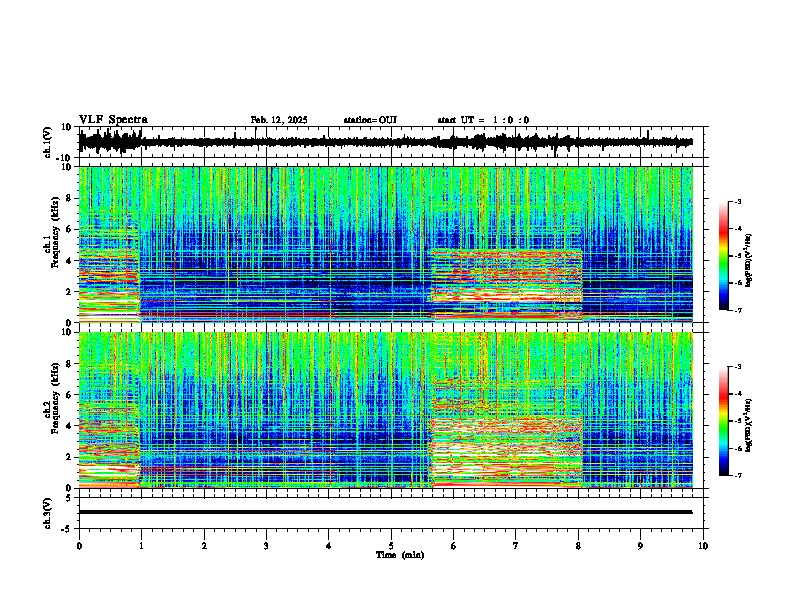The image size is (792, 612).
Task: Click the ch.1 spectrogram color scale bar
Action: tap(723, 256)
